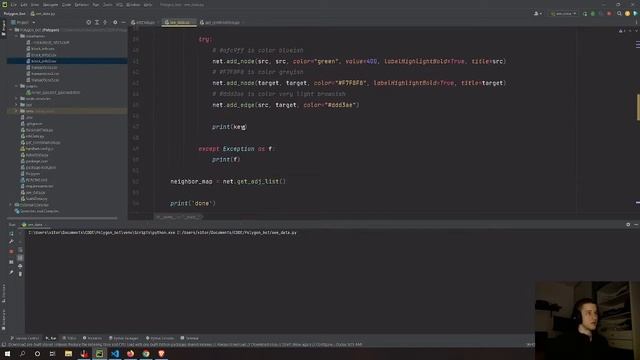Rerun script from Run panel
The height and width of the screenshot is (360, 640).
[x=11, y=233]
